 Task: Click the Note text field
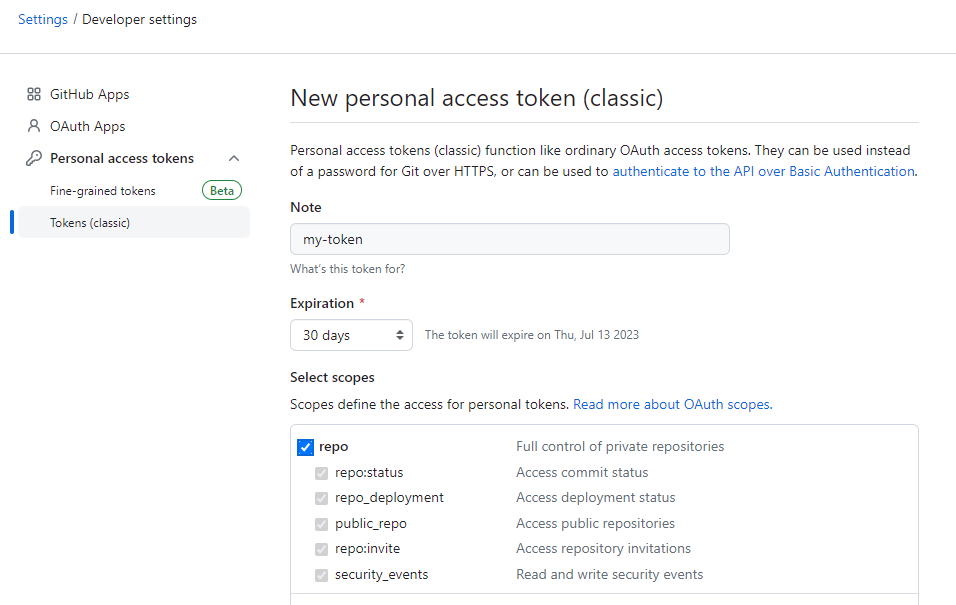pyautogui.click(x=509, y=239)
